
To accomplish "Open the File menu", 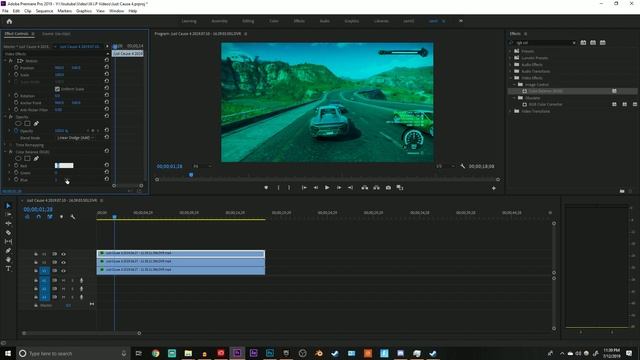I will pos(5,11).
